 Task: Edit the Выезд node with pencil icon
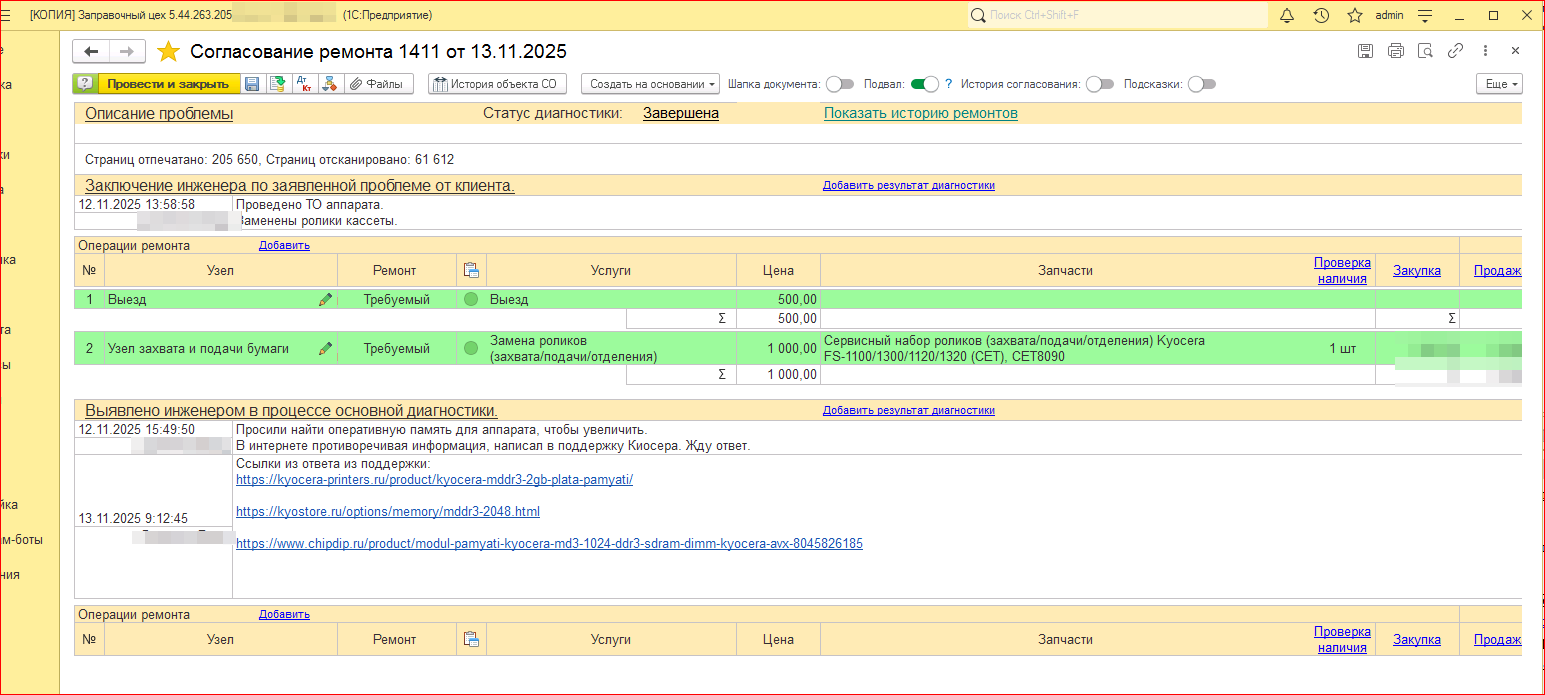(325, 299)
